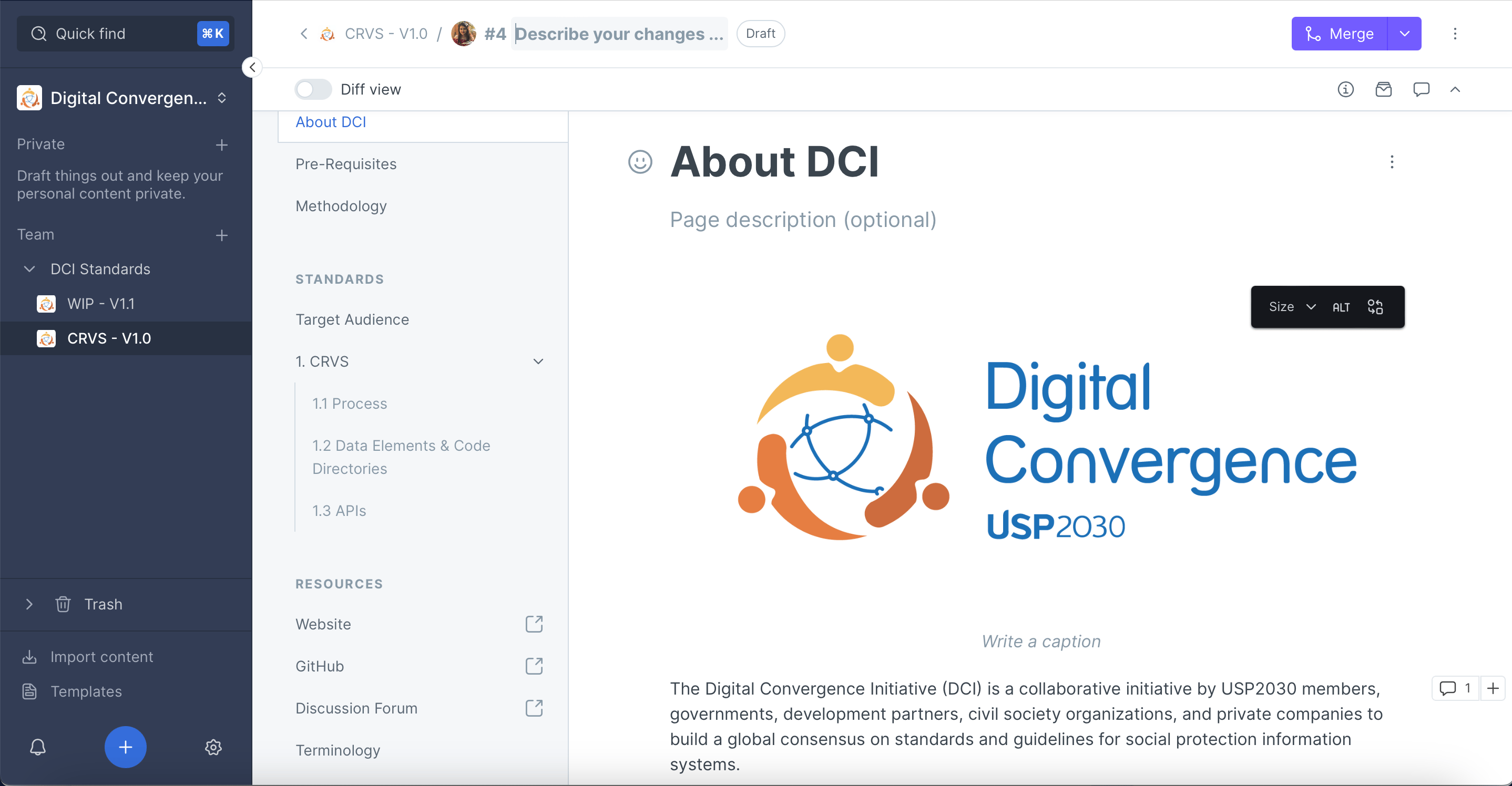Enable the Diff view toggle
The height and width of the screenshot is (786, 1512).
[x=313, y=89]
